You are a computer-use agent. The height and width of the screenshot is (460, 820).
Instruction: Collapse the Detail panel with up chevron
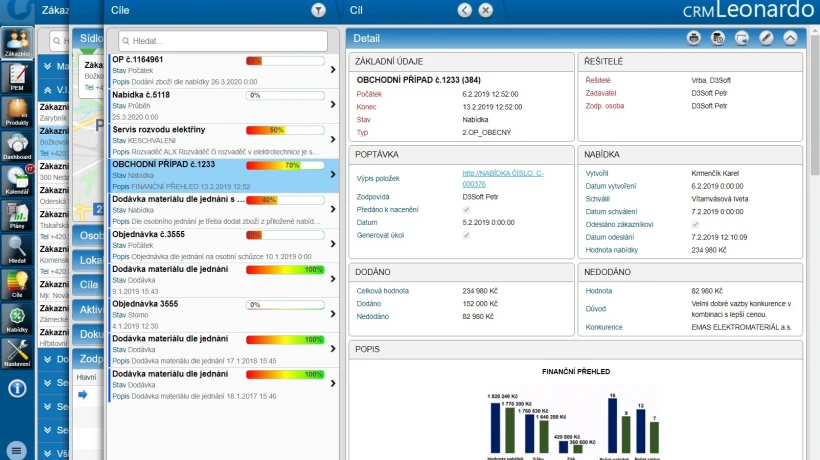click(790, 38)
